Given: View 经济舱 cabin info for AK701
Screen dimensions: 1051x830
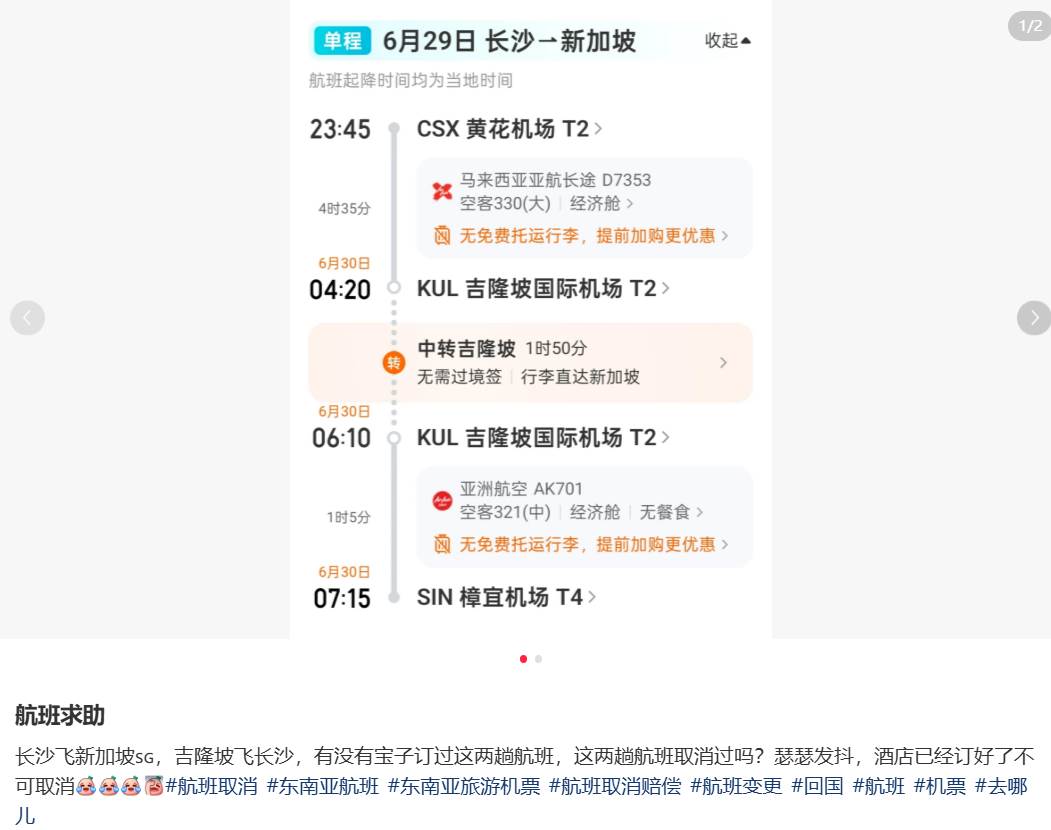Looking at the screenshot, I should 595,512.
